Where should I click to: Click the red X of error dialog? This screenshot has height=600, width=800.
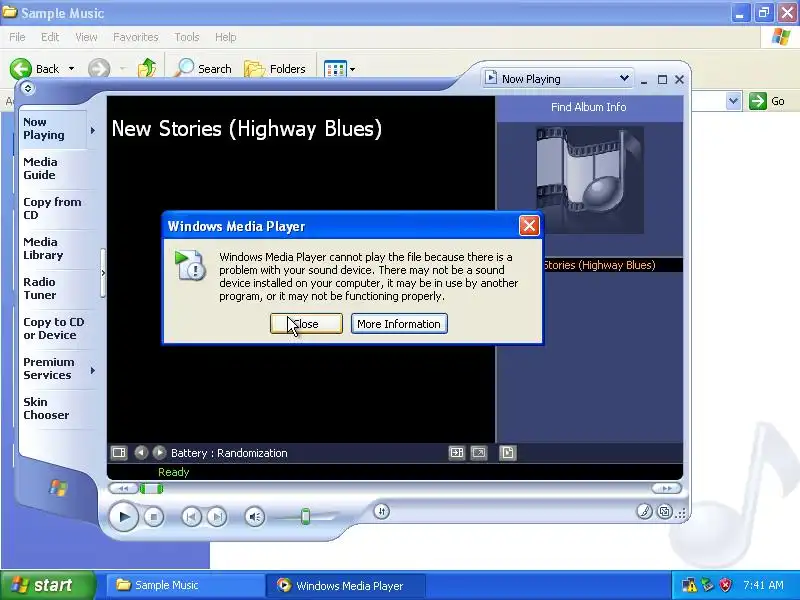(x=529, y=225)
